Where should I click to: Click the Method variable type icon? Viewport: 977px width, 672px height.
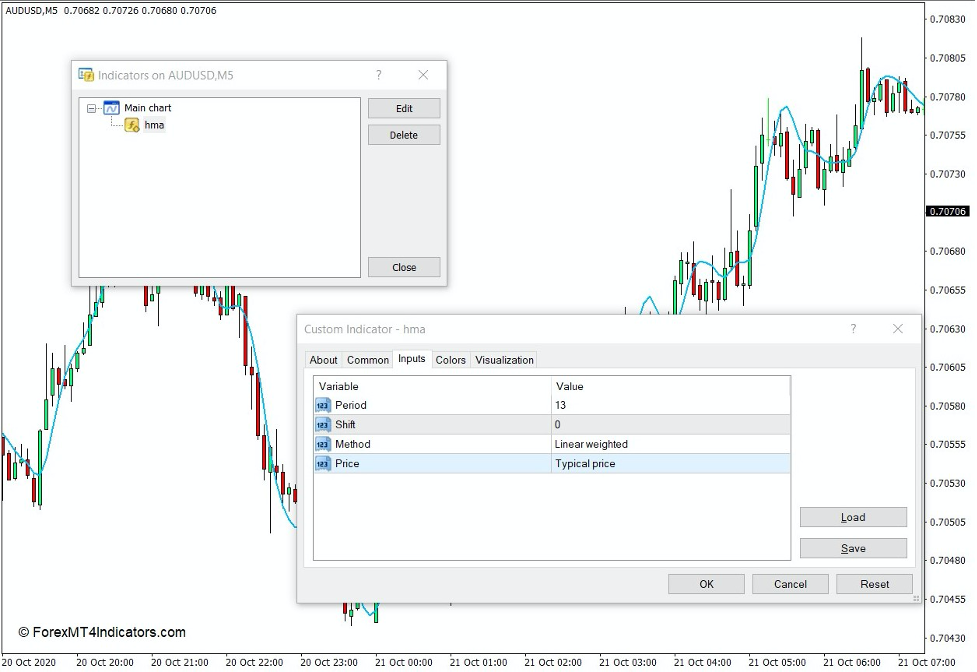point(323,444)
